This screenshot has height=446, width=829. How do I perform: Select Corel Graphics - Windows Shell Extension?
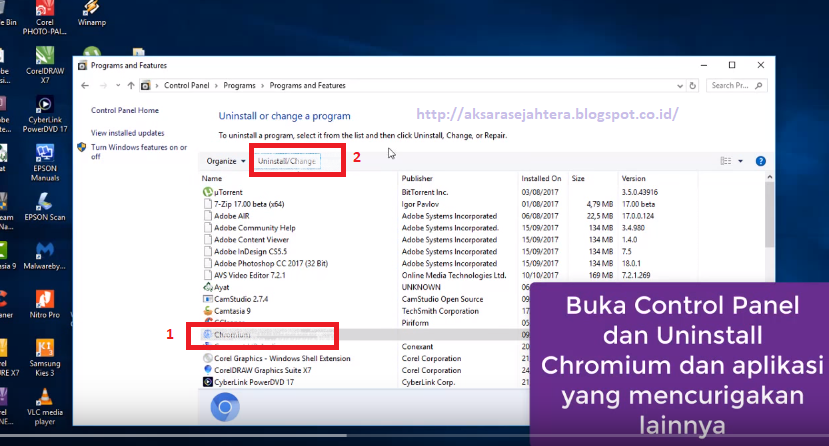(277, 358)
